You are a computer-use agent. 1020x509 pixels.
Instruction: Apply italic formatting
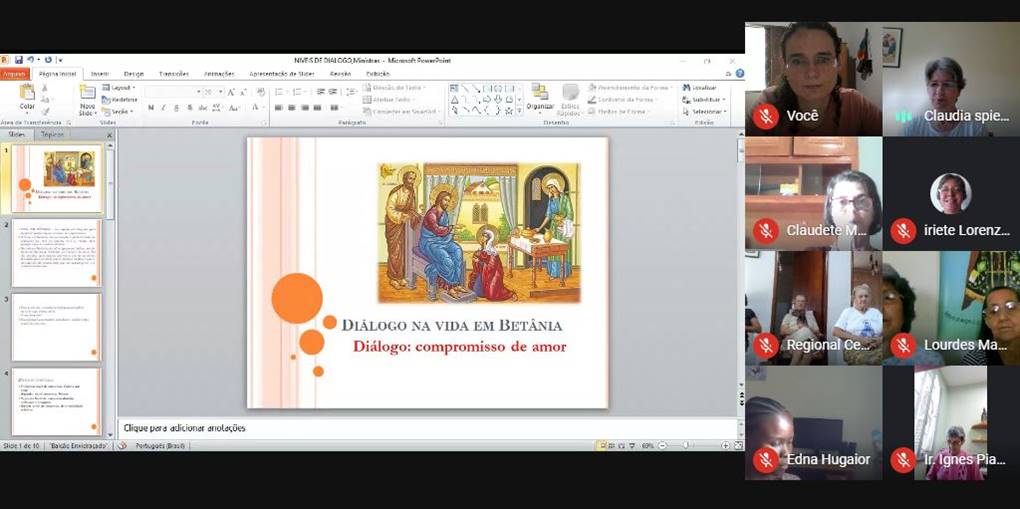tap(163, 107)
